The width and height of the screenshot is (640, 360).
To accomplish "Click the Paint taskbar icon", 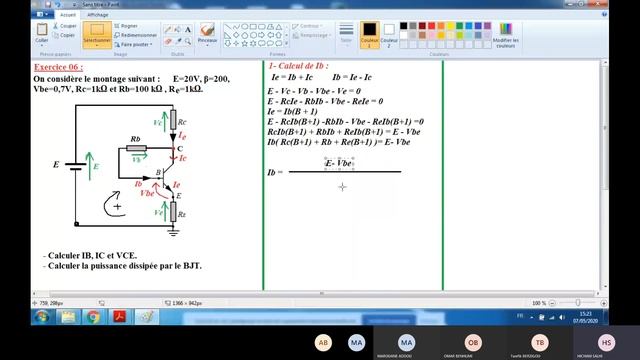I will 146,317.
